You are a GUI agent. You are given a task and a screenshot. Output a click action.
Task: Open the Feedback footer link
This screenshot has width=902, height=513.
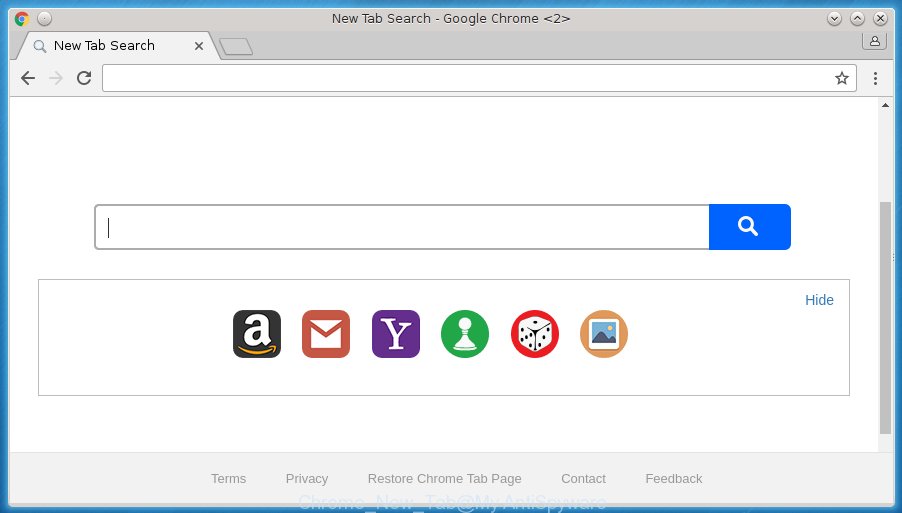click(x=674, y=478)
